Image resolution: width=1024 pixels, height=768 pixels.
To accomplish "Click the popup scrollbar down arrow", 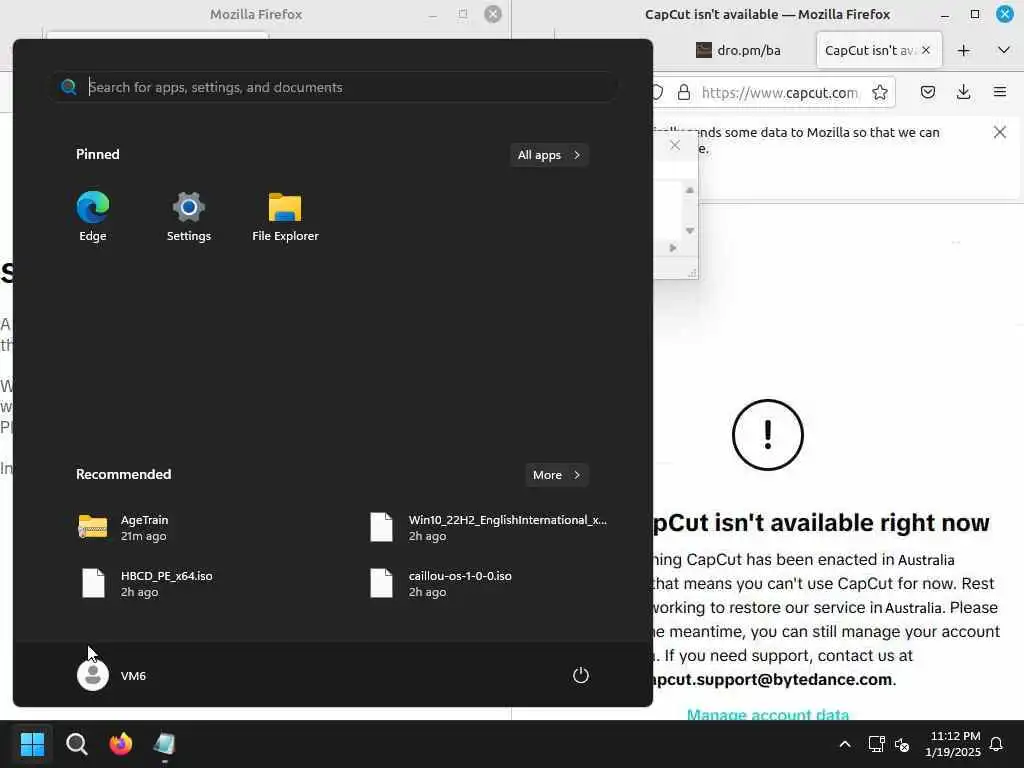I will coord(690,231).
